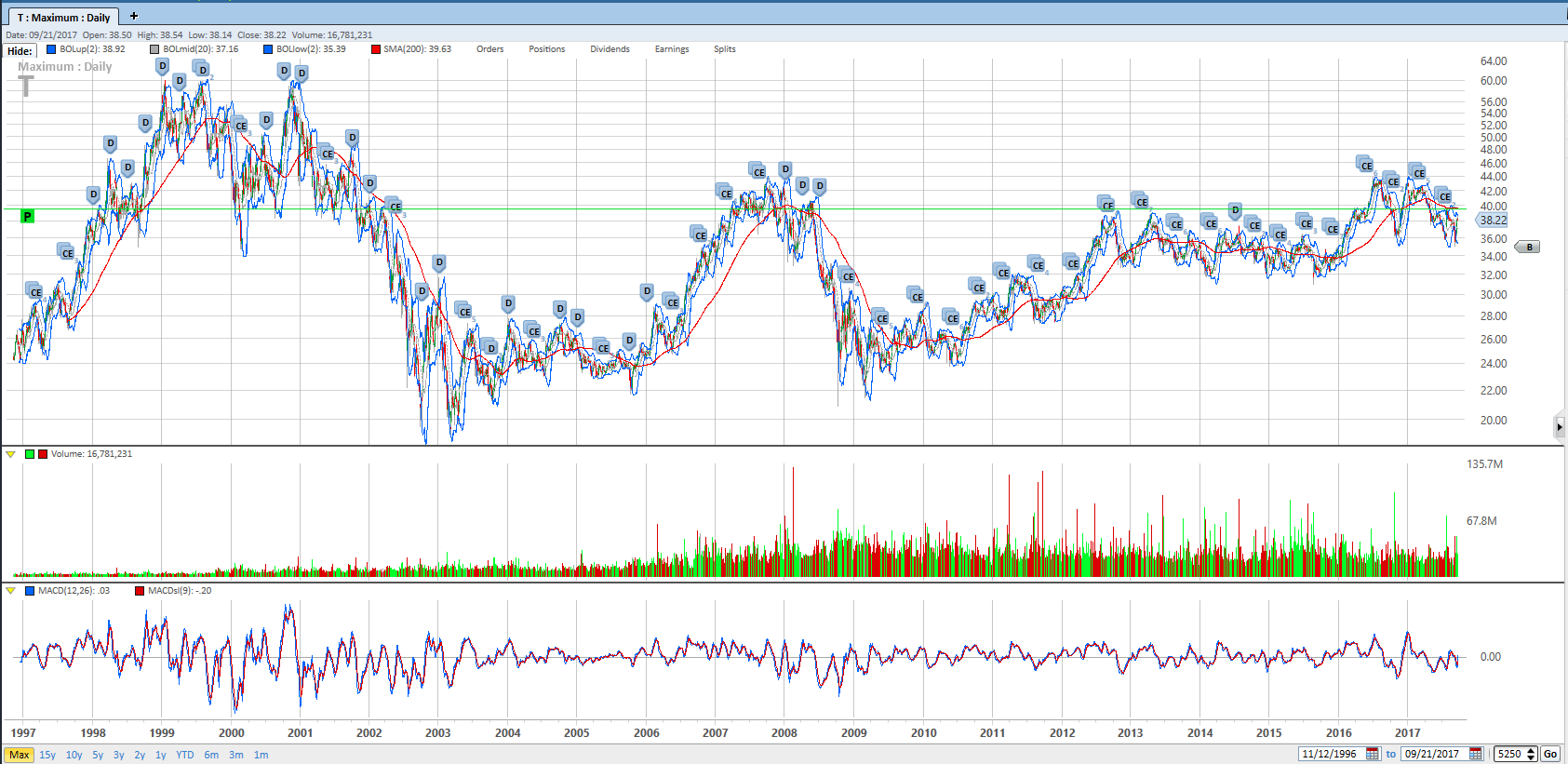The width and height of the screenshot is (1568, 764).
Task: Click the green P position marker
Action: [x=27, y=216]
